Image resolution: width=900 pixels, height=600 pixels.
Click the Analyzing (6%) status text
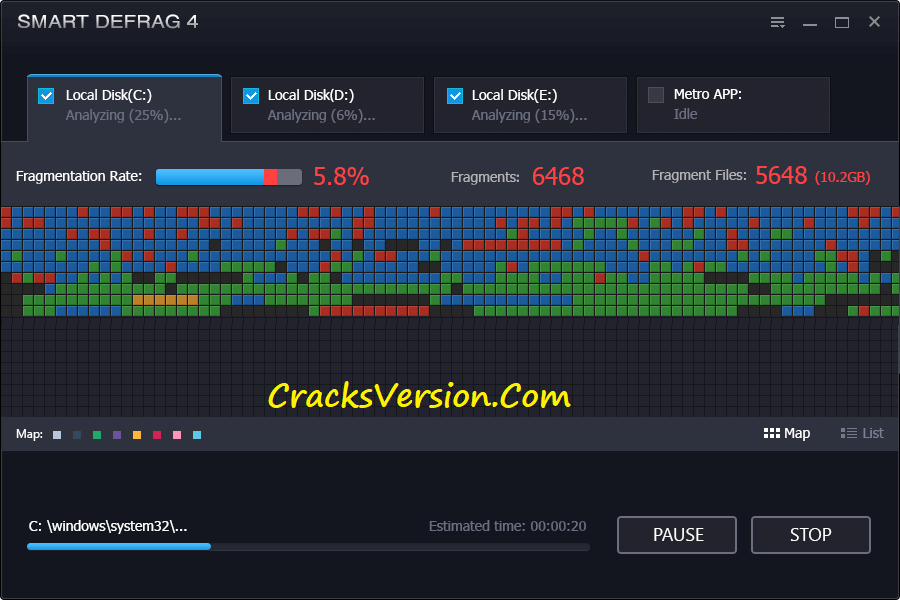(x=321, y=115)
